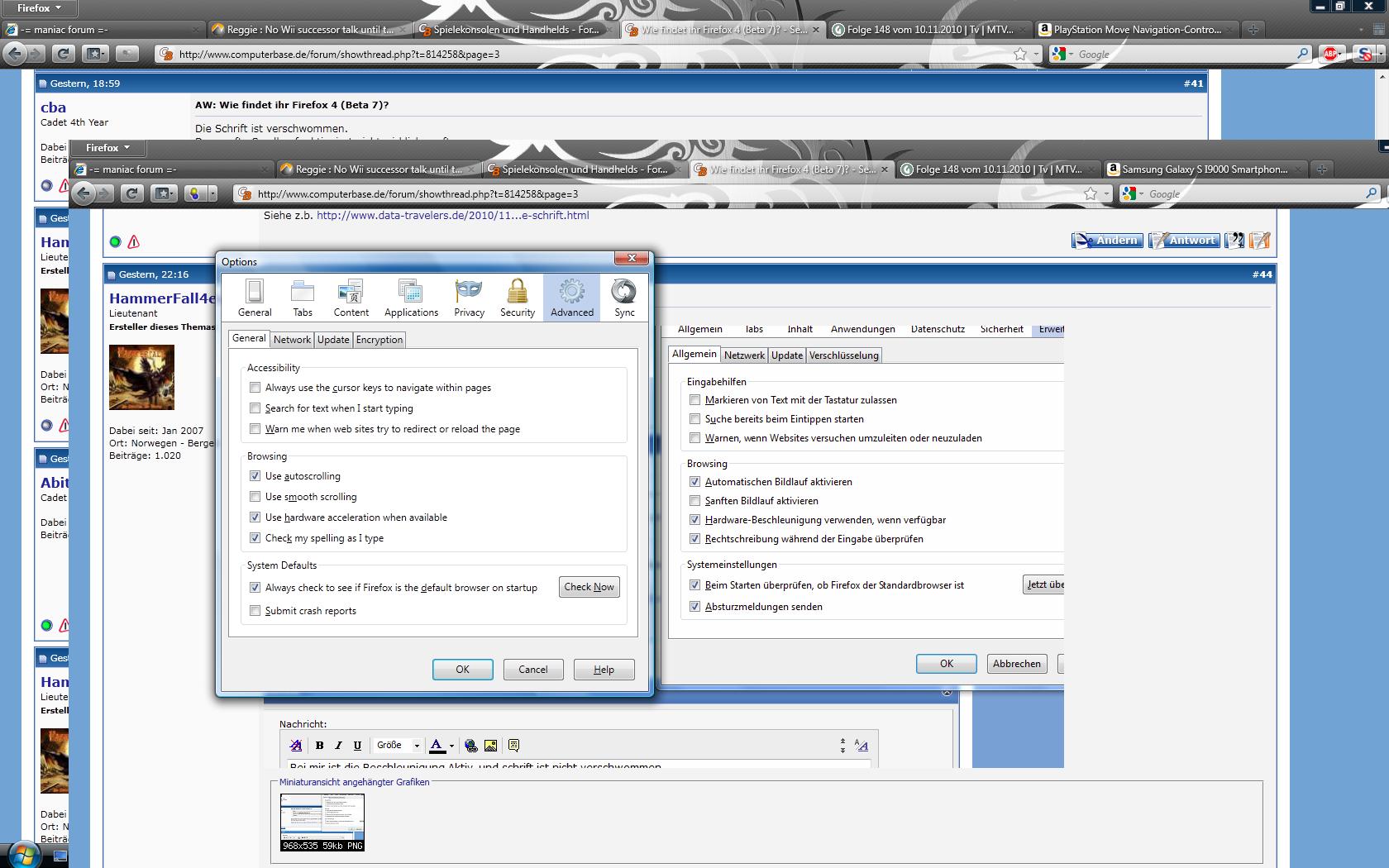The width and height of the screenshot is (1389, 868).
Task: Open the attached 968x535 PNG thumbnail
Action: 322,823
